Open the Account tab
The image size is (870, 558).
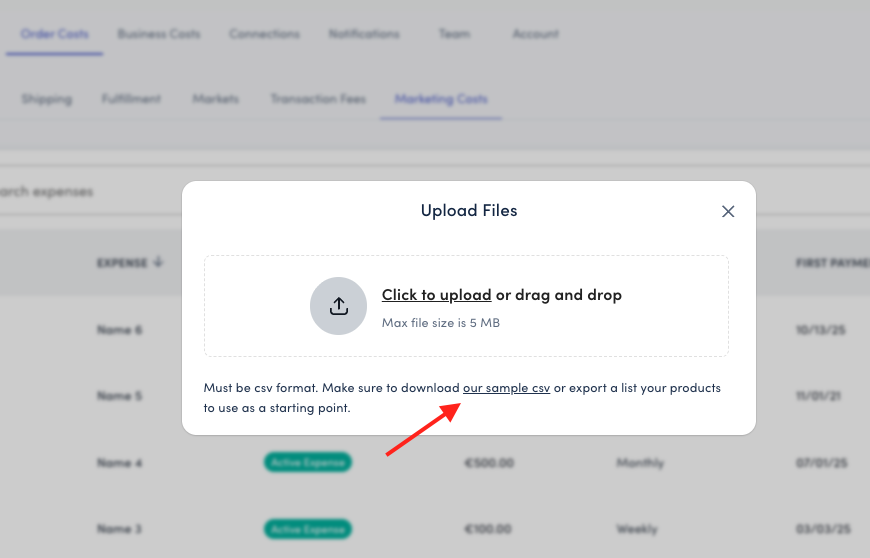(535, 34)
